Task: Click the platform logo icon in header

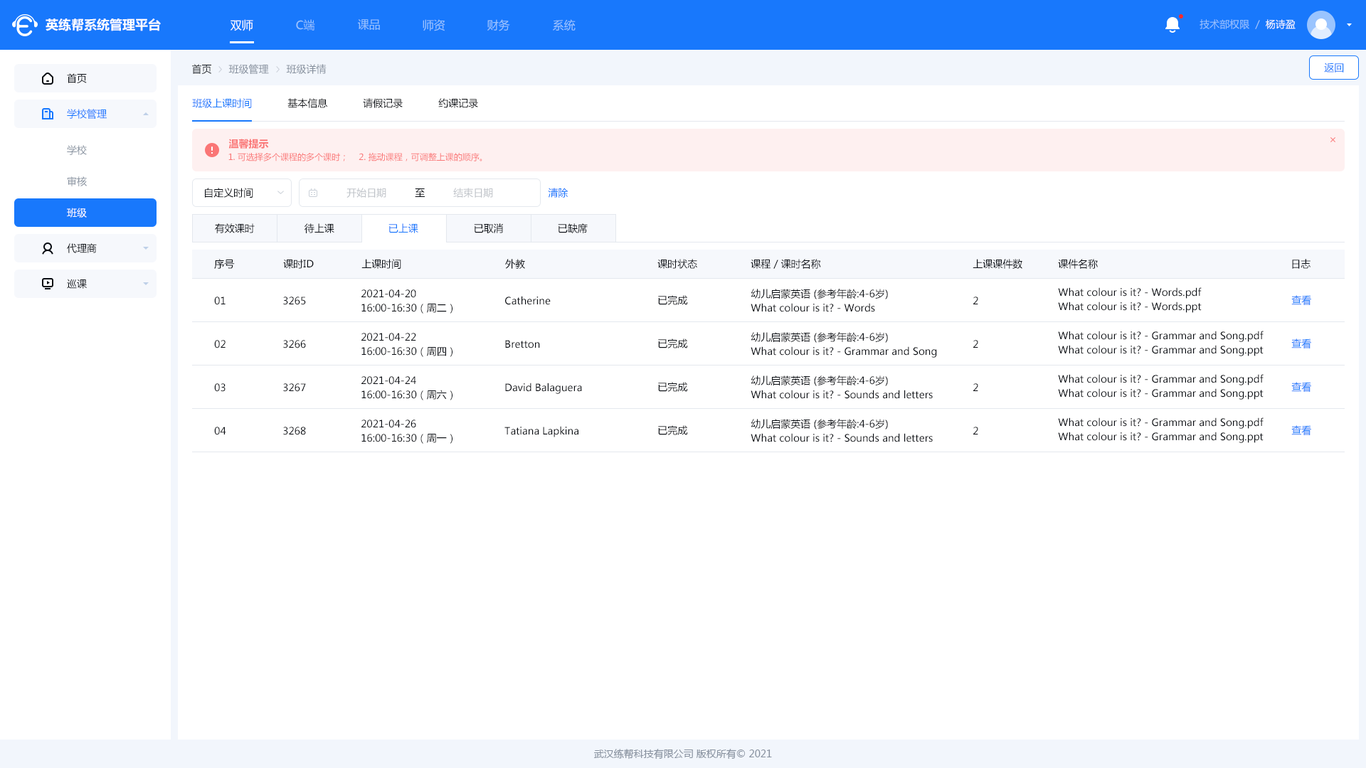Action: (x=25, y=25)
